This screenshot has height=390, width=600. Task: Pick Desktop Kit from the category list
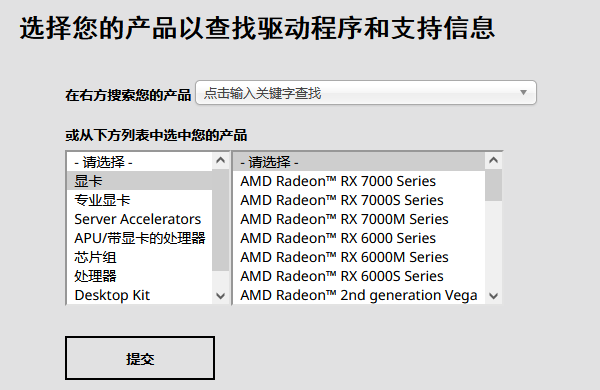[139, 295]
